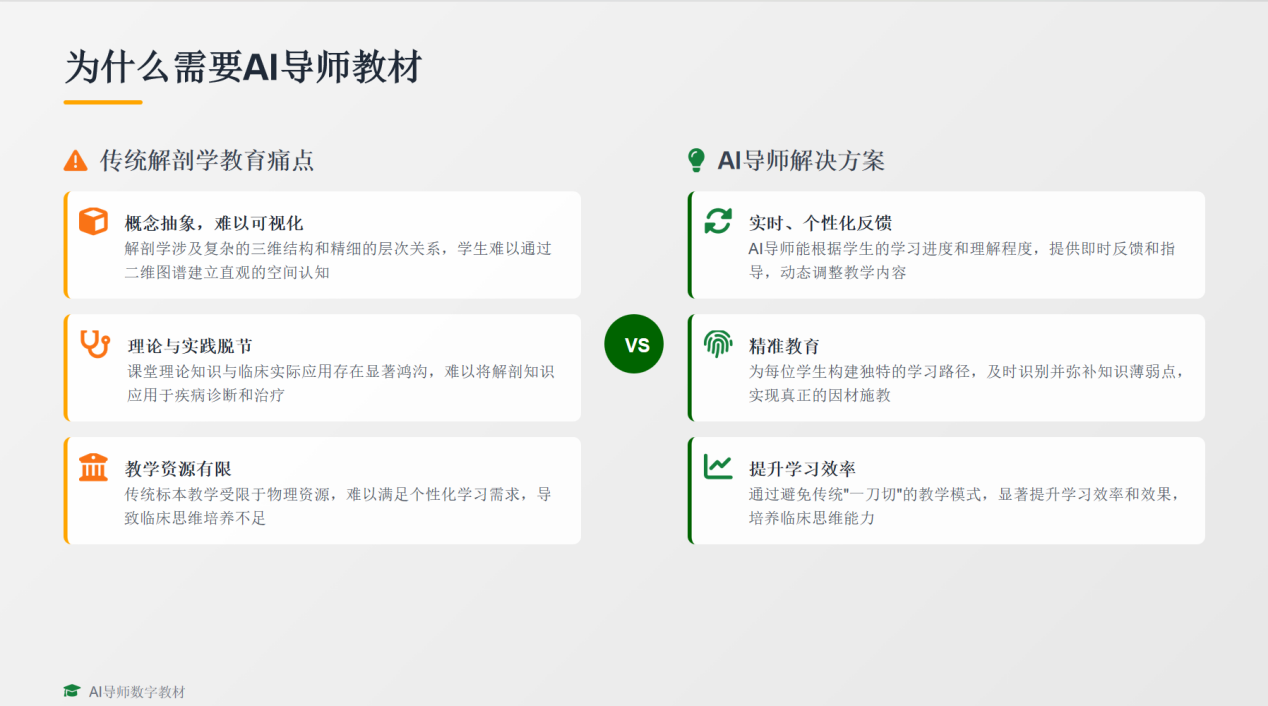This screenshot has height=706, width=1268.
Task: Click the 理论与实践脱节 card title
Action: (x=190, y=346)
